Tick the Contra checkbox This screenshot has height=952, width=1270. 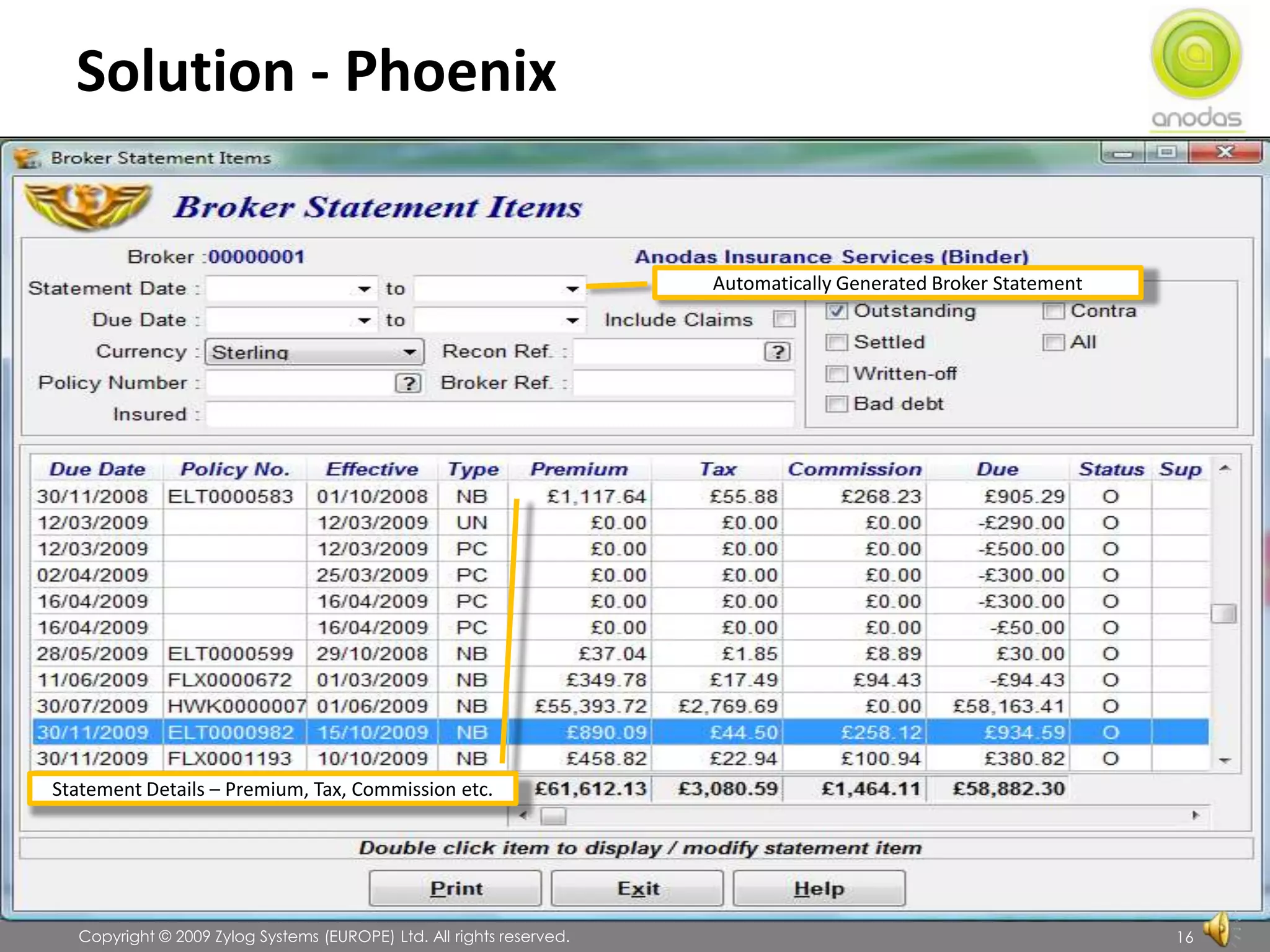pyautogui.click(x=1054, y=311)
